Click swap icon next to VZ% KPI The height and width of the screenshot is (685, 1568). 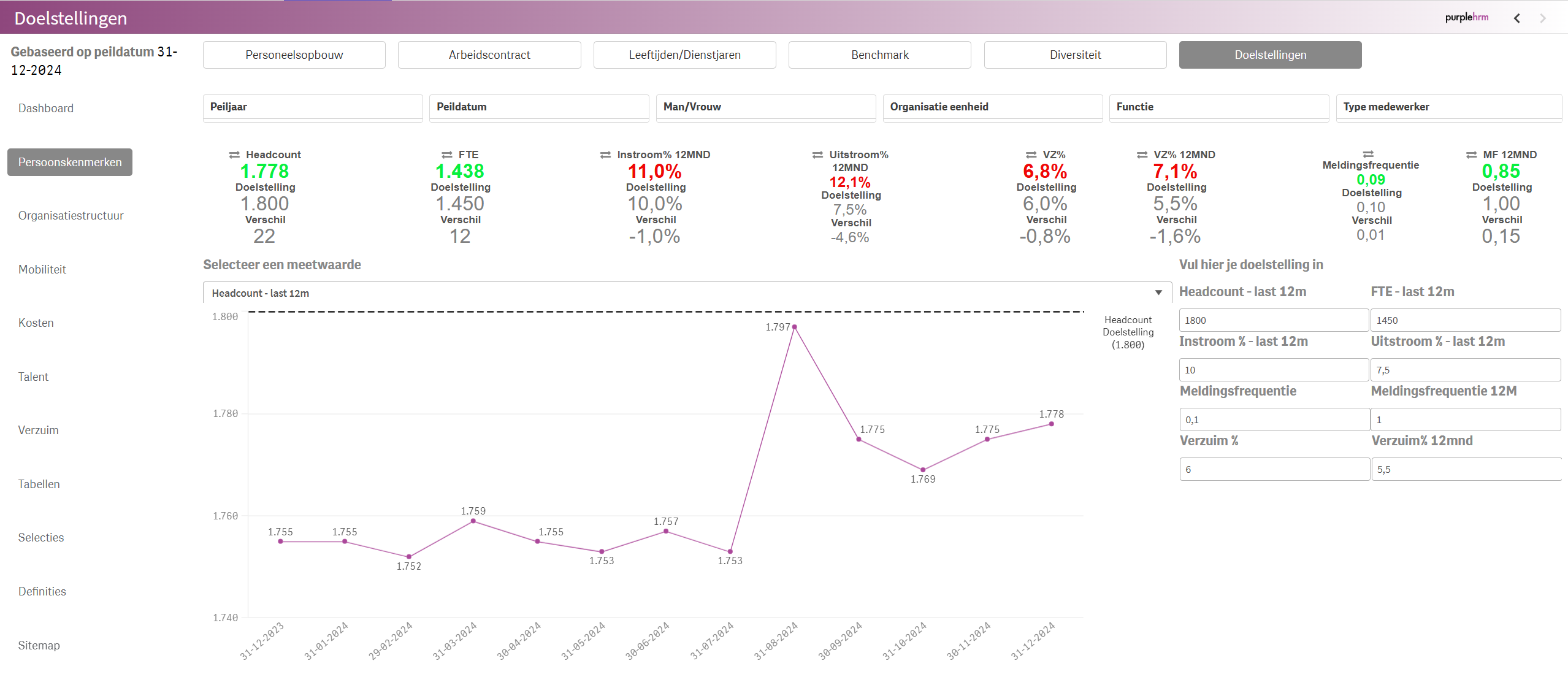coord(1031,155)
